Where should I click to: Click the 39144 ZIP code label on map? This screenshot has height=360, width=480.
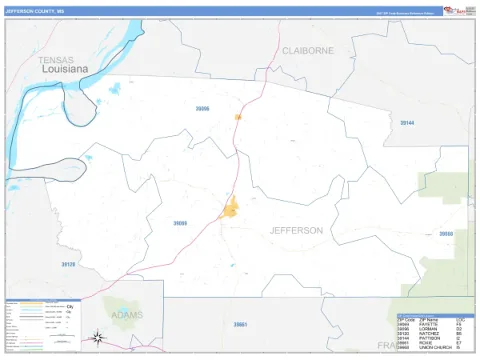[407, 123]
